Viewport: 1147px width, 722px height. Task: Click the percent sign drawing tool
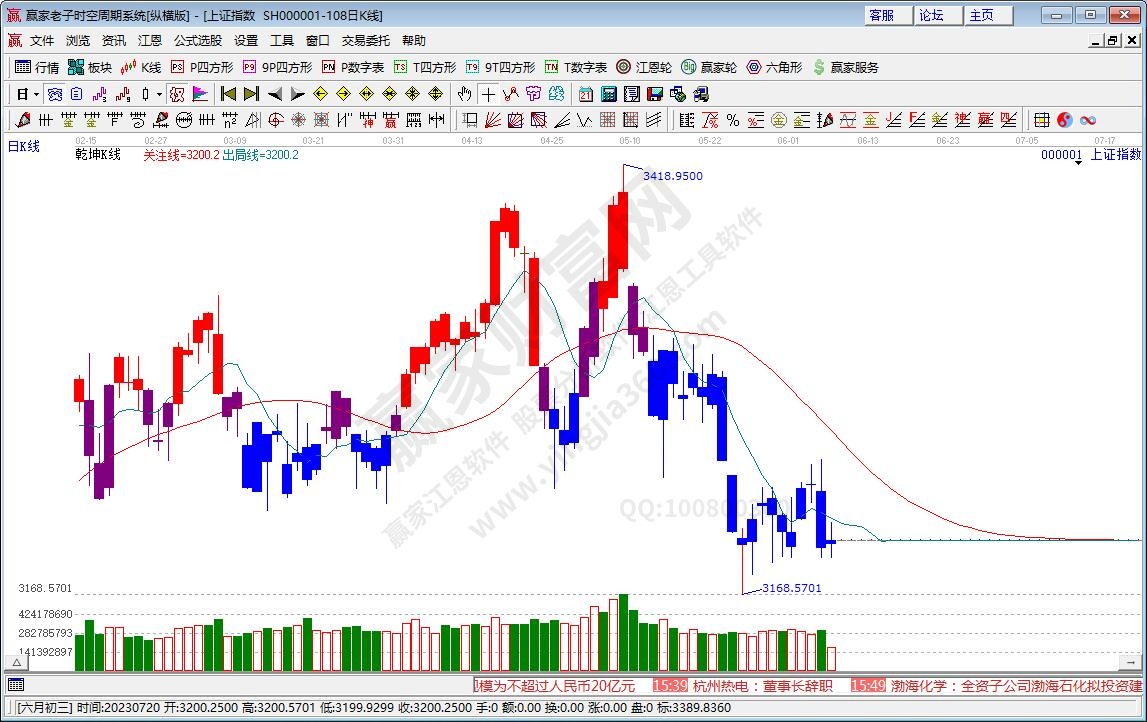pos(733,120)
